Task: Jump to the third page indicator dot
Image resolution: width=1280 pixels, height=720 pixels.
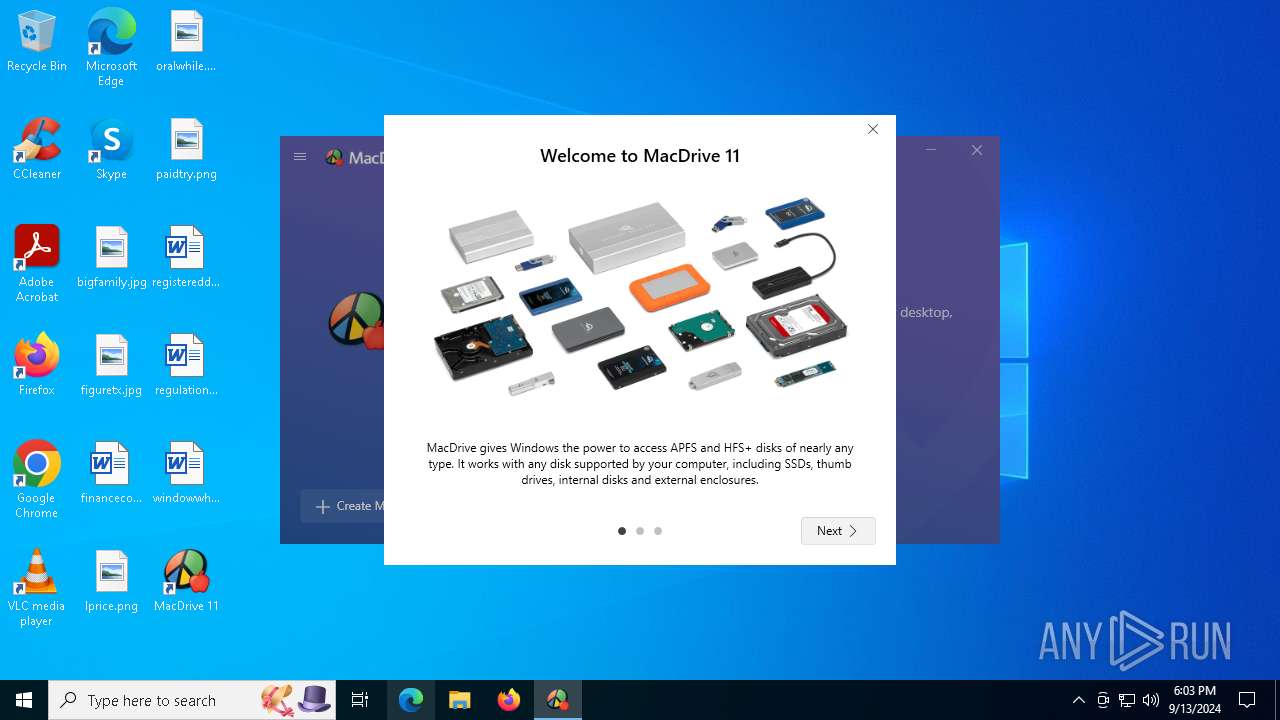Action: tap(658, 531)
